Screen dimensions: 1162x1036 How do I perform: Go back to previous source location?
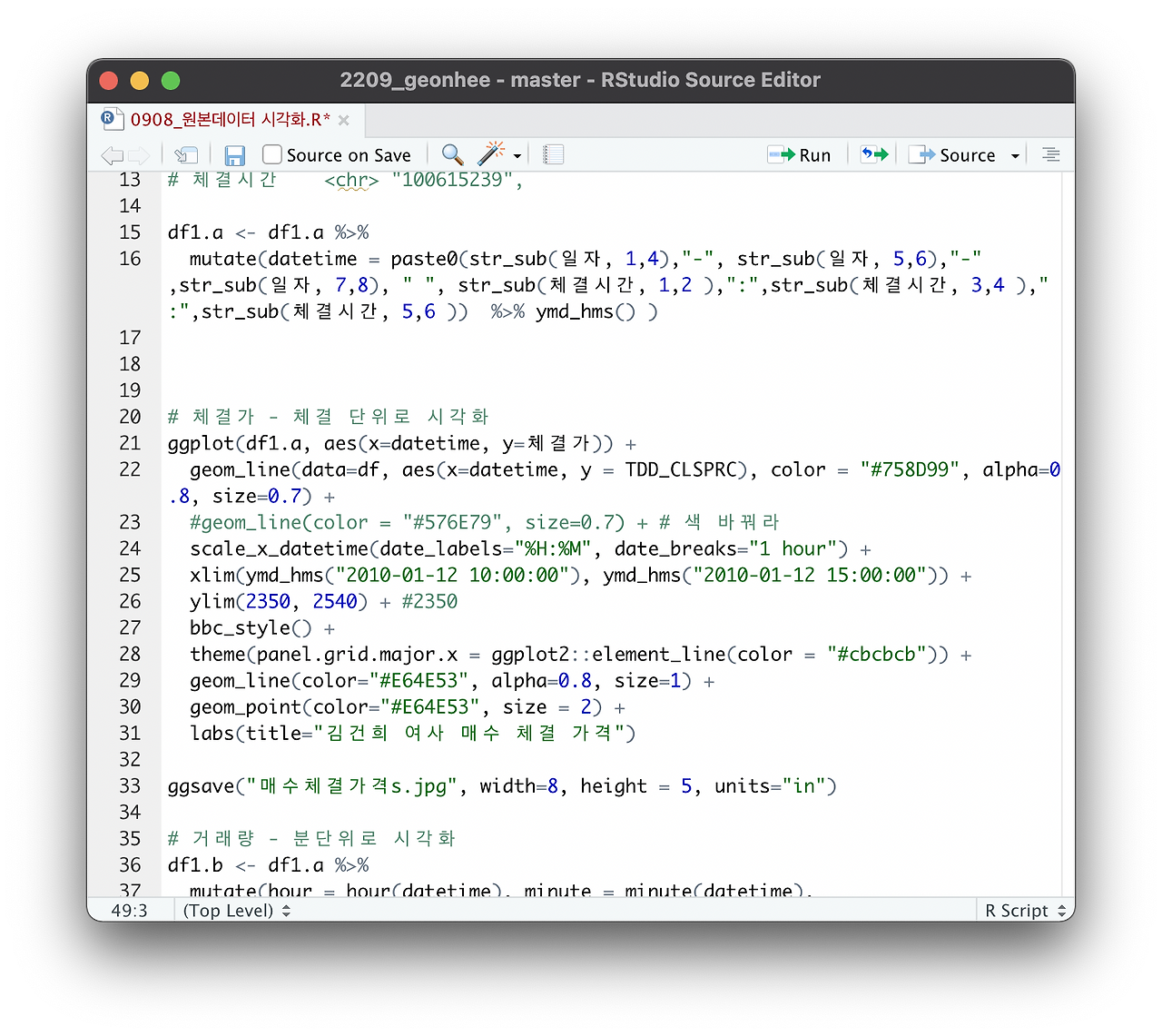[x=112, y=155]
